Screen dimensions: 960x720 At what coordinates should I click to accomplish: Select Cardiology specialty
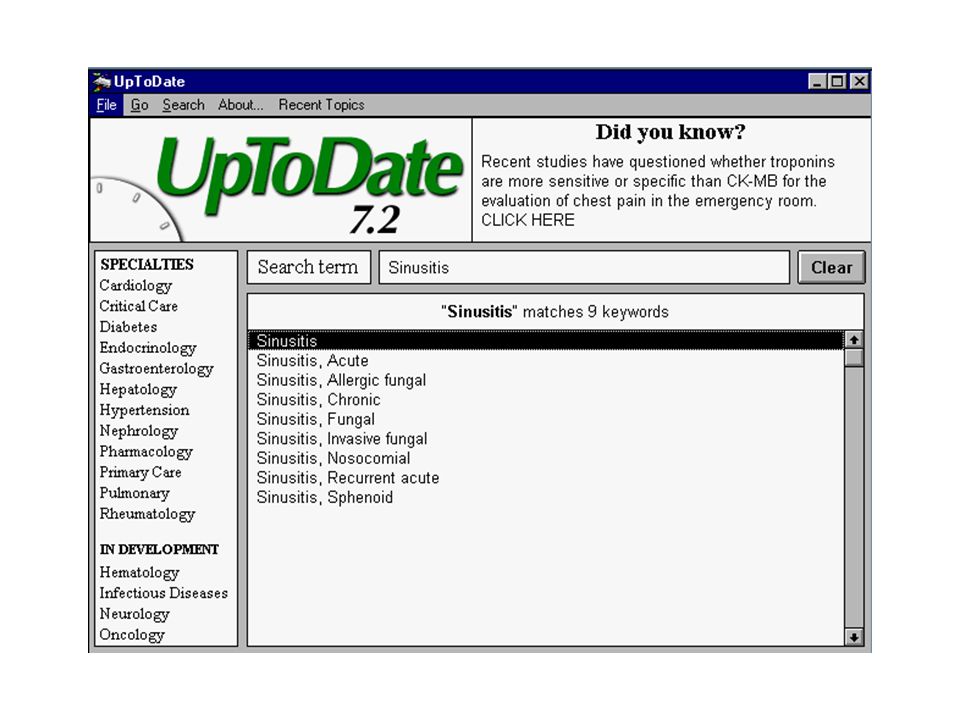point(136,286)
